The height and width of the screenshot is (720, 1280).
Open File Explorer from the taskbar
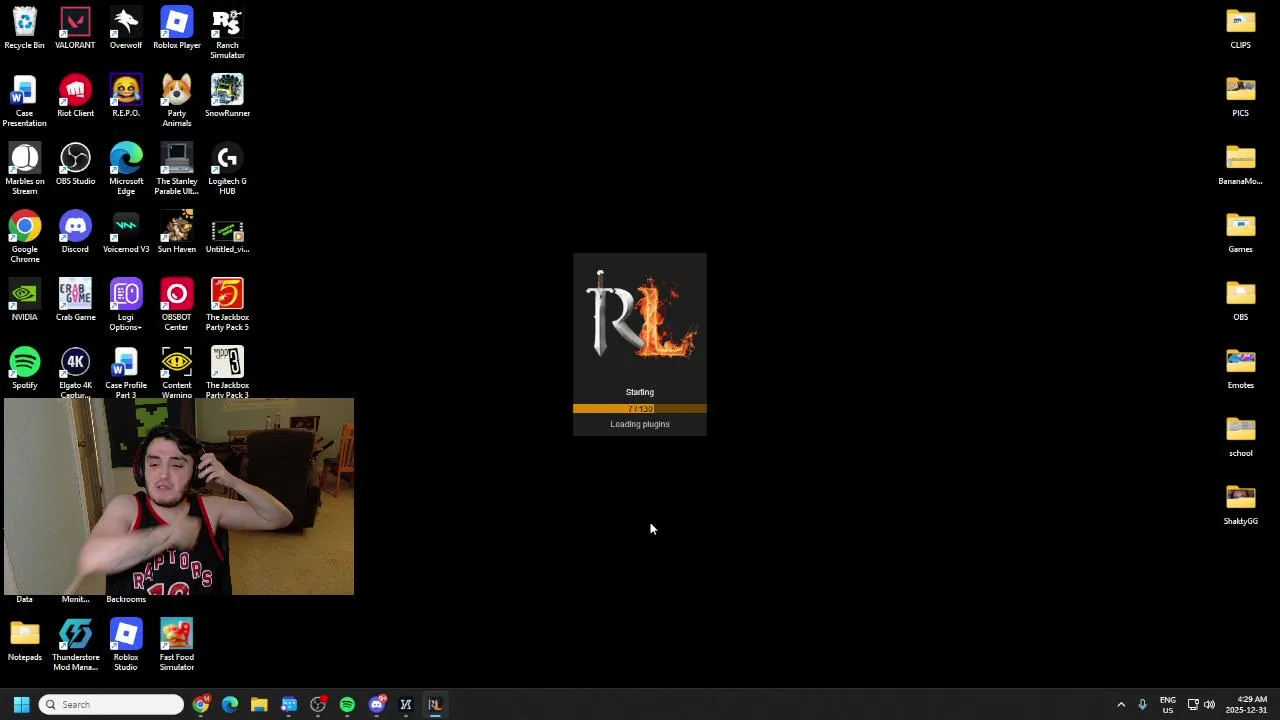[x=259, y=705]
